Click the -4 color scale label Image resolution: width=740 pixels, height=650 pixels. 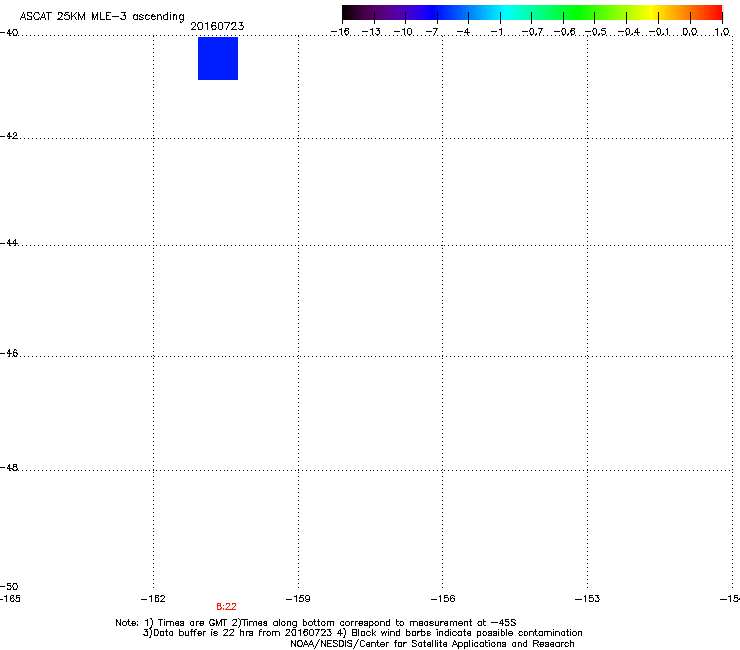click(464, 32)
